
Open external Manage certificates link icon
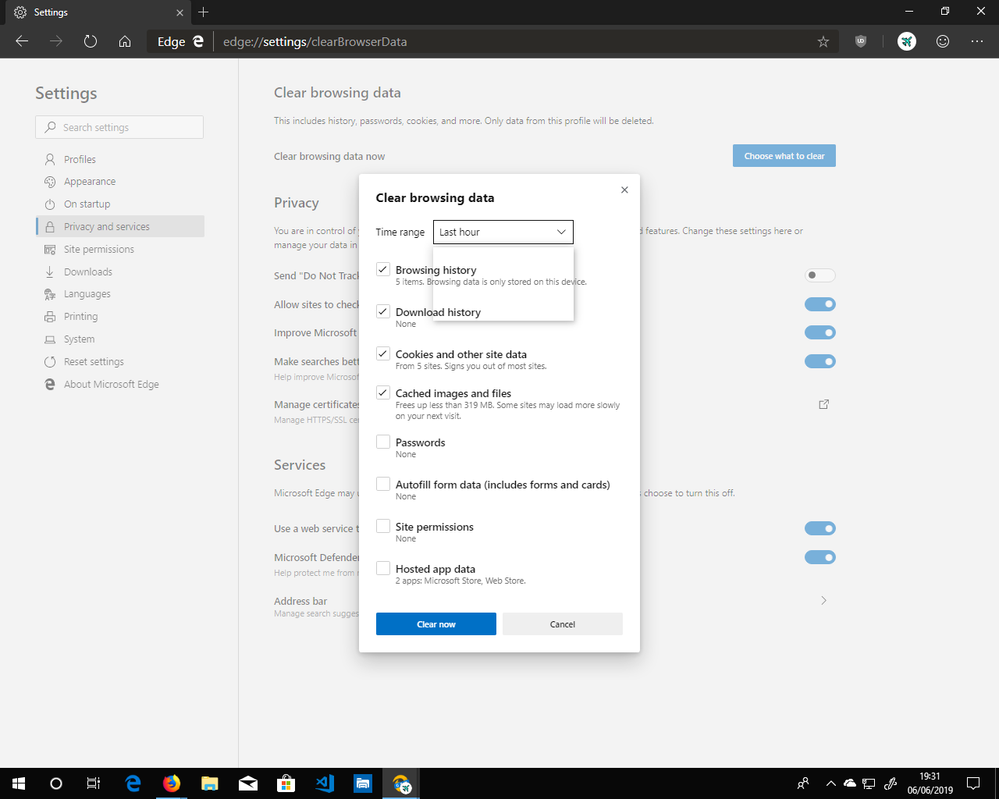[x=823, y=404]
